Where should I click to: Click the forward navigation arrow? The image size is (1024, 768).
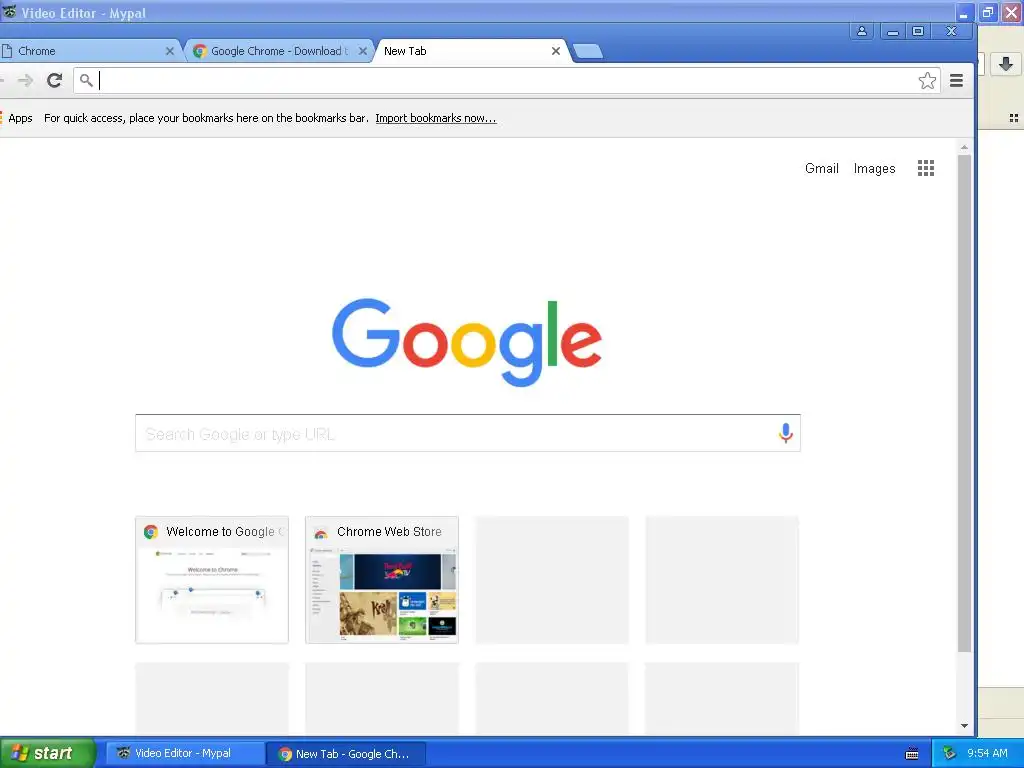pos(25,80)
